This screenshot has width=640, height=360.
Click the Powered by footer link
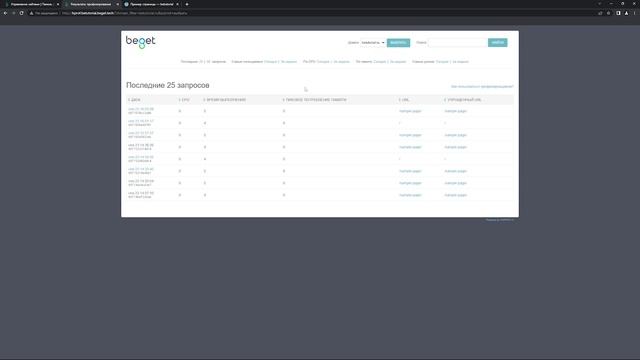[500, 220]
